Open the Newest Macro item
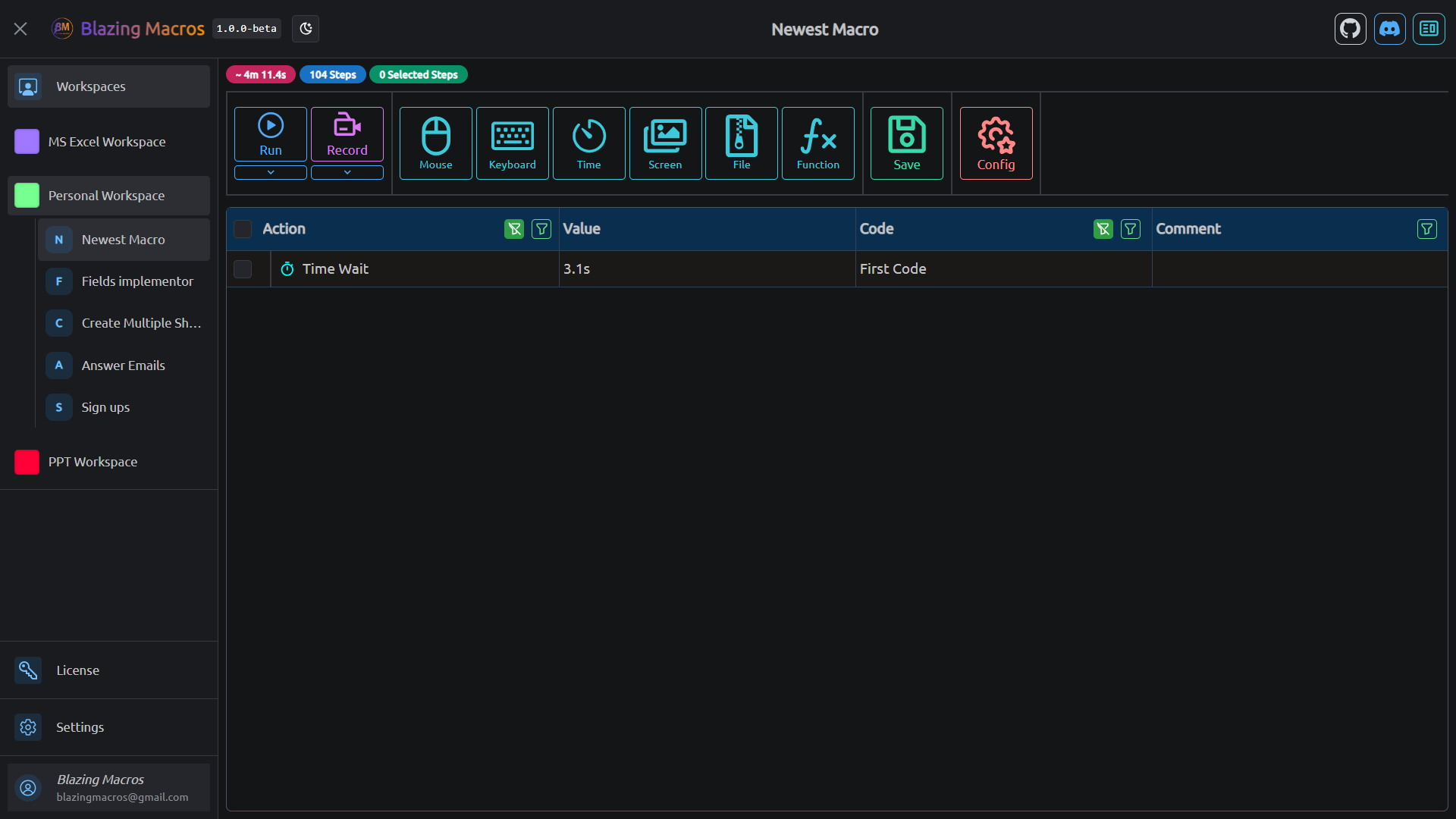The height and width of the screenshot is (819, 1456). point(124,240)
